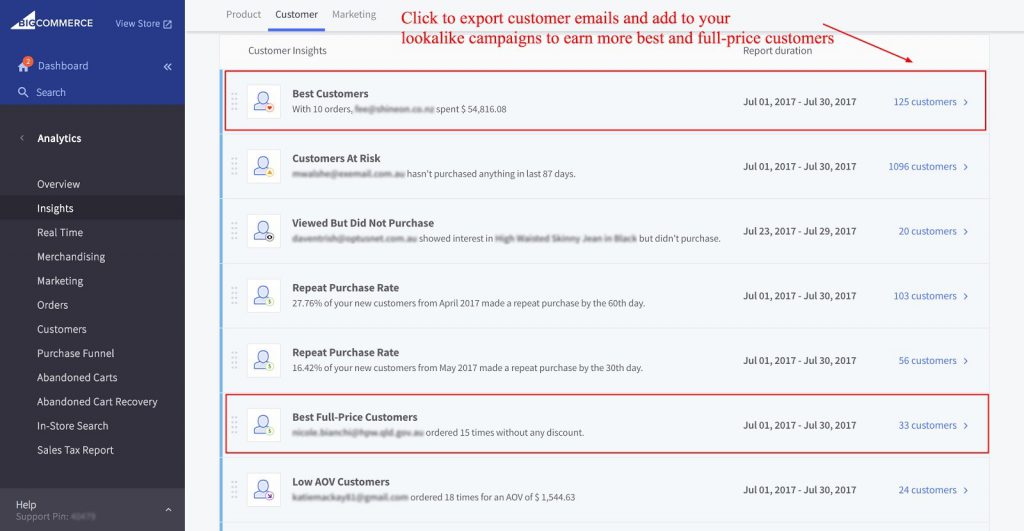Click the search magnifier icon in sidebar

click(x=23, y=92)
